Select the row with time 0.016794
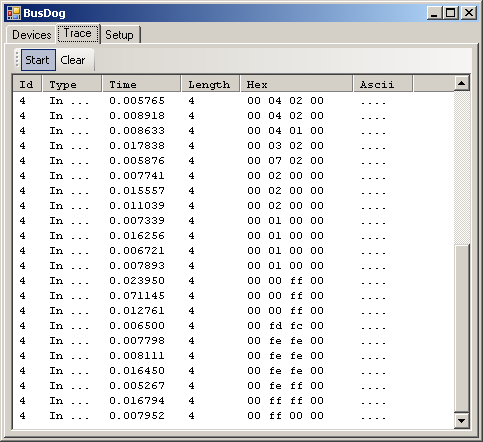Viewport: 483px width, 442px height. pyautogui.click(x=233, y=401)
